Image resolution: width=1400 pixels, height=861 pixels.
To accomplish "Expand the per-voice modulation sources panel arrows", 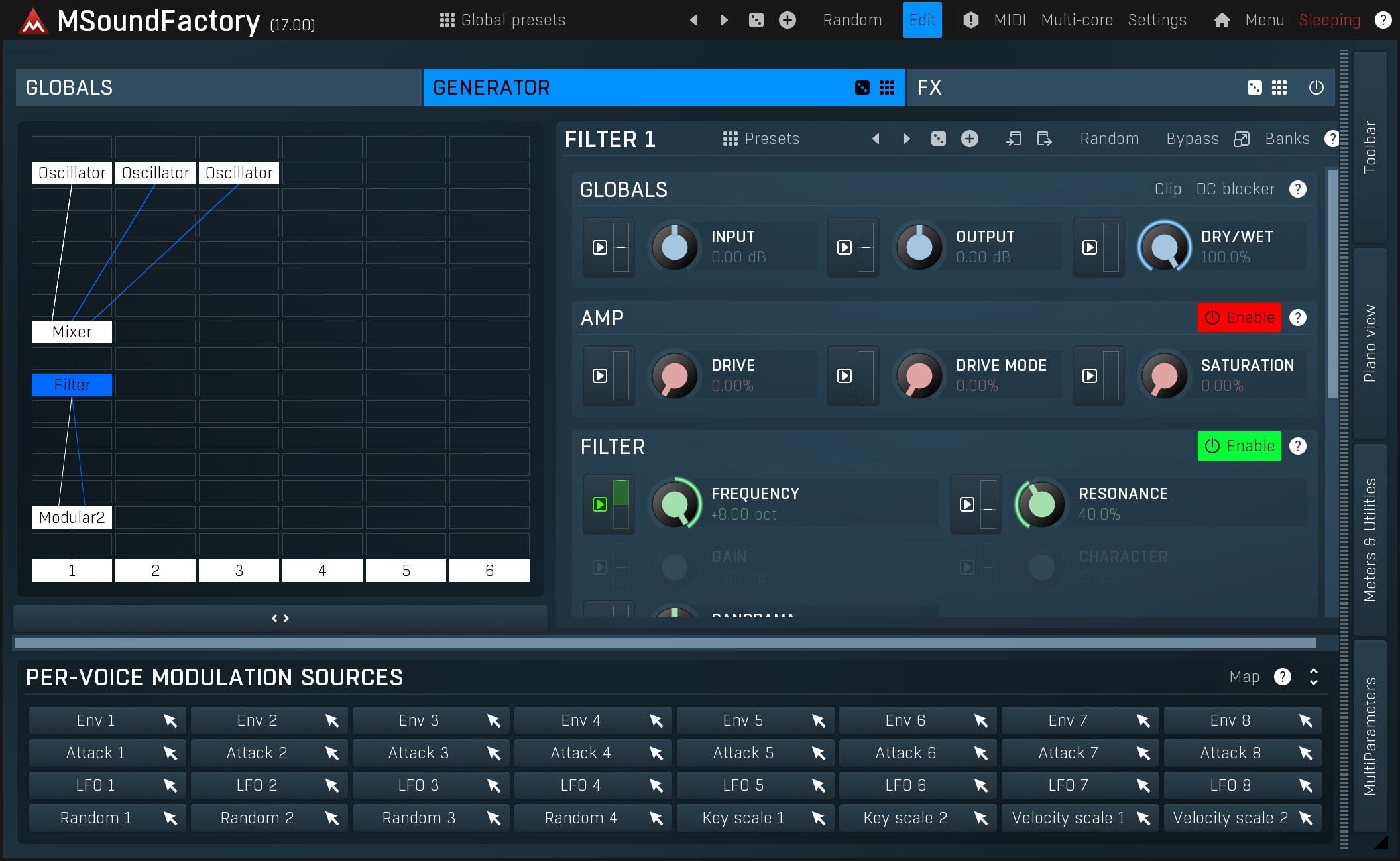I will coord(1313,677).
